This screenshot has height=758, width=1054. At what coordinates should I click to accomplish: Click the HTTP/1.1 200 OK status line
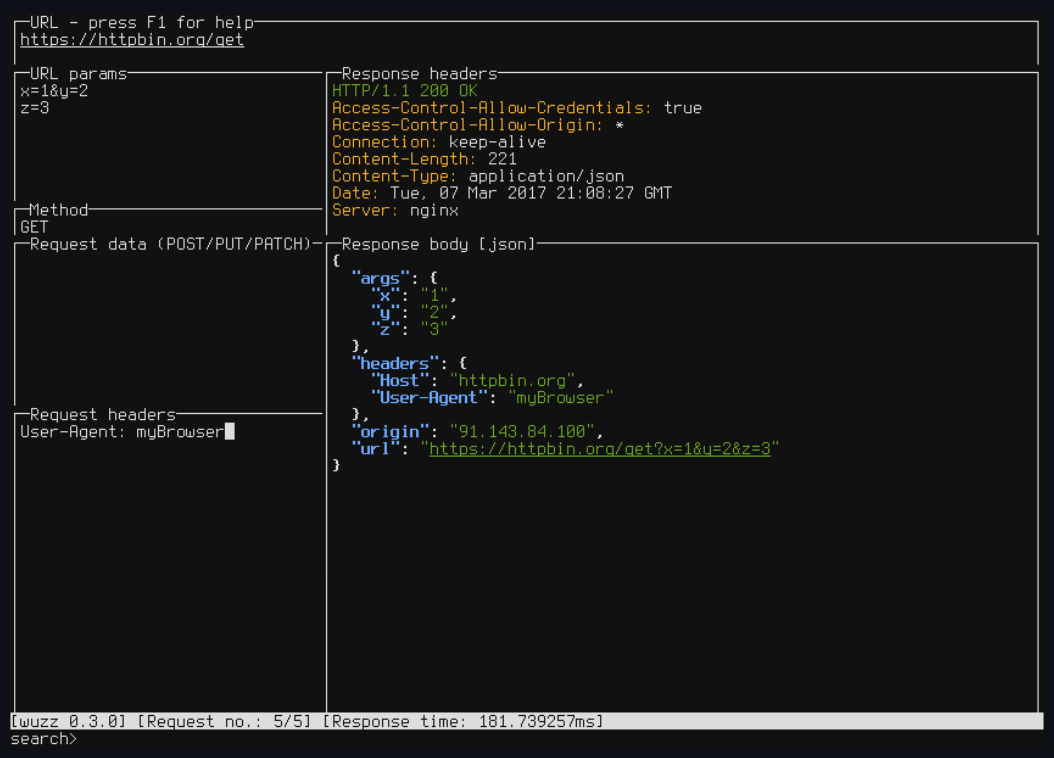click(x=405, y=91)
